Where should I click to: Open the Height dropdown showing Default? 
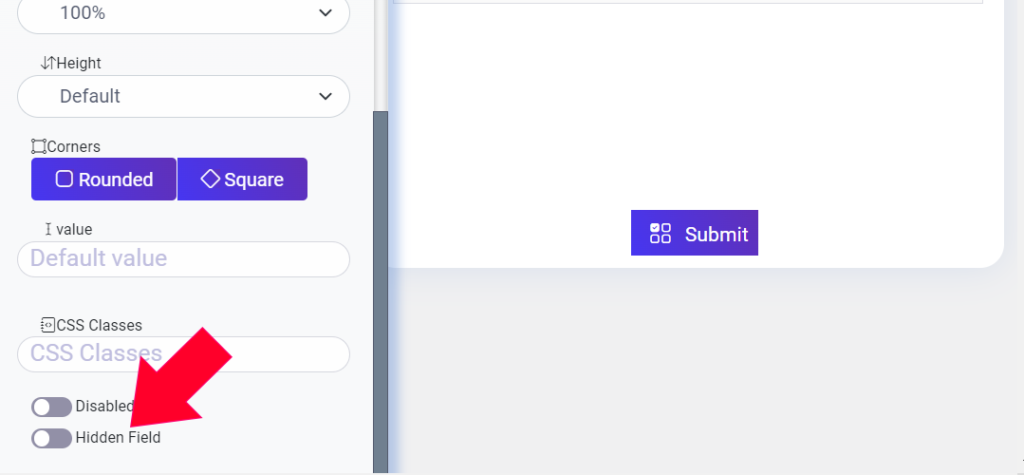click(x=184, y=97)
